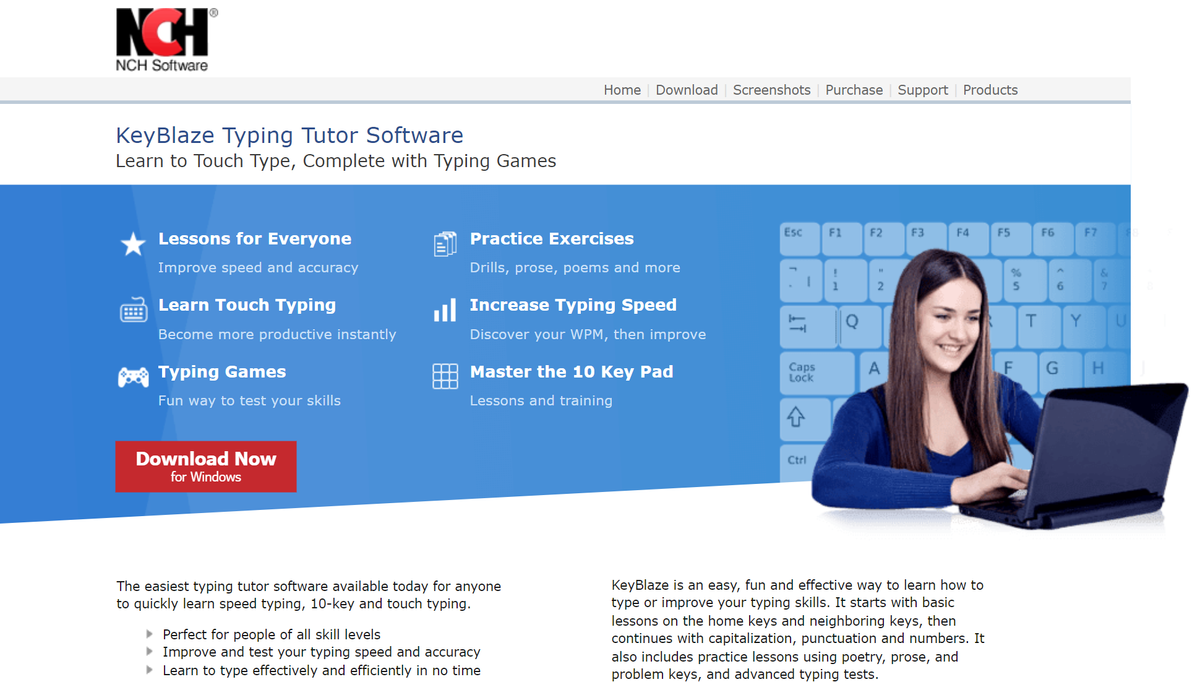Click the Support link
The width and height of the screenshot is (1200, 682).
coord(922,89)
